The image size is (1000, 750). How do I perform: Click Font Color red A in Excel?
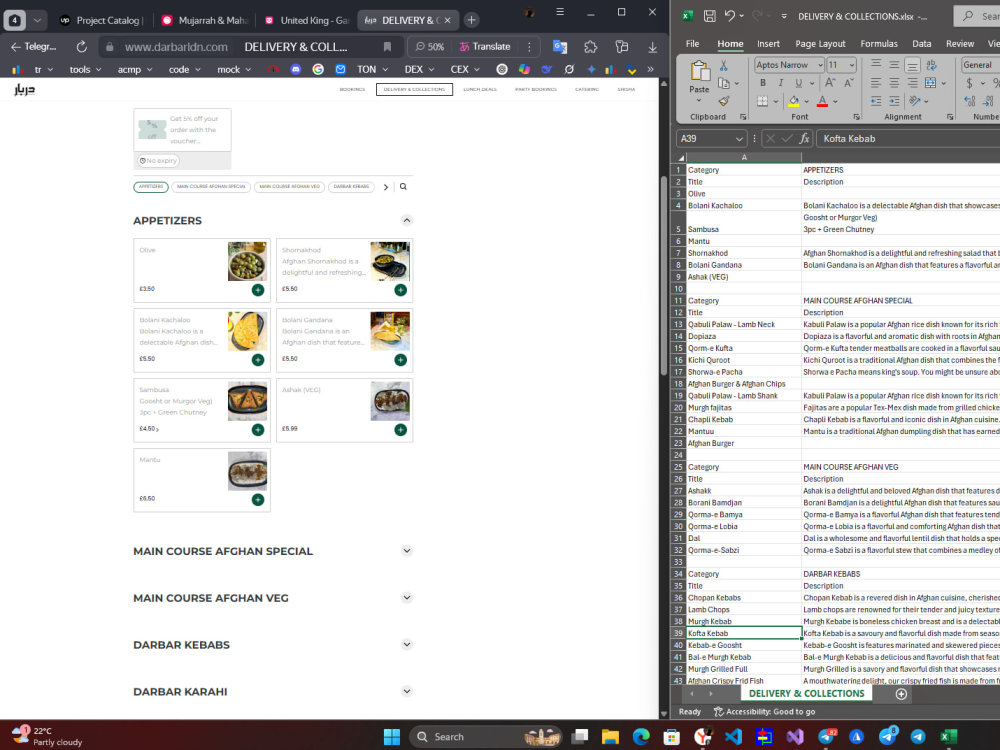pos(822,101)
